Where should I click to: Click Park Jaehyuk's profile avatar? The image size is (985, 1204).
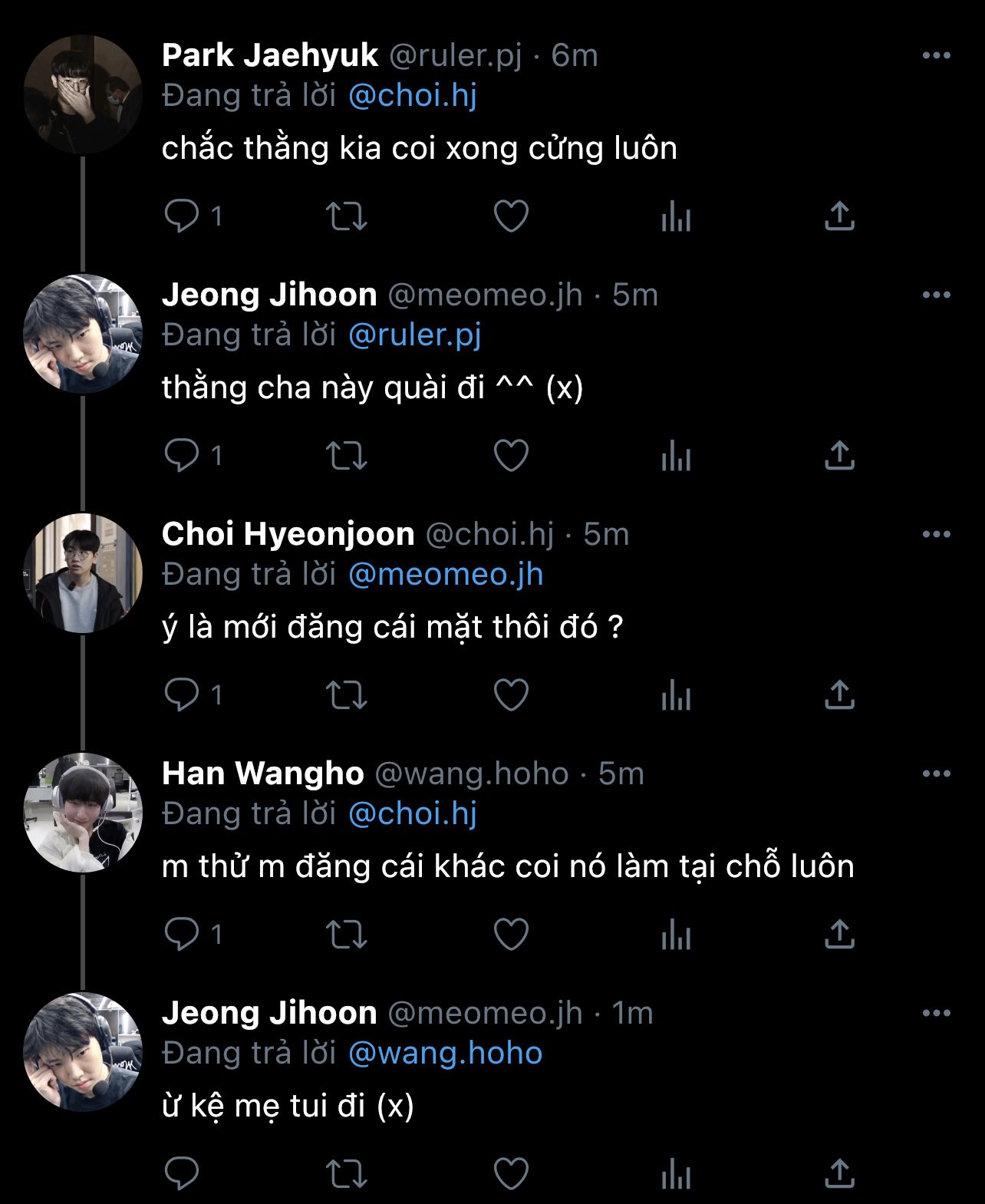point(83,95)
